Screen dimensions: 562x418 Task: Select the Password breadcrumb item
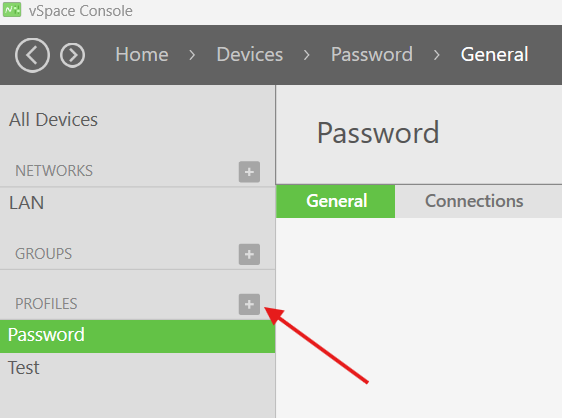[372, 54]
